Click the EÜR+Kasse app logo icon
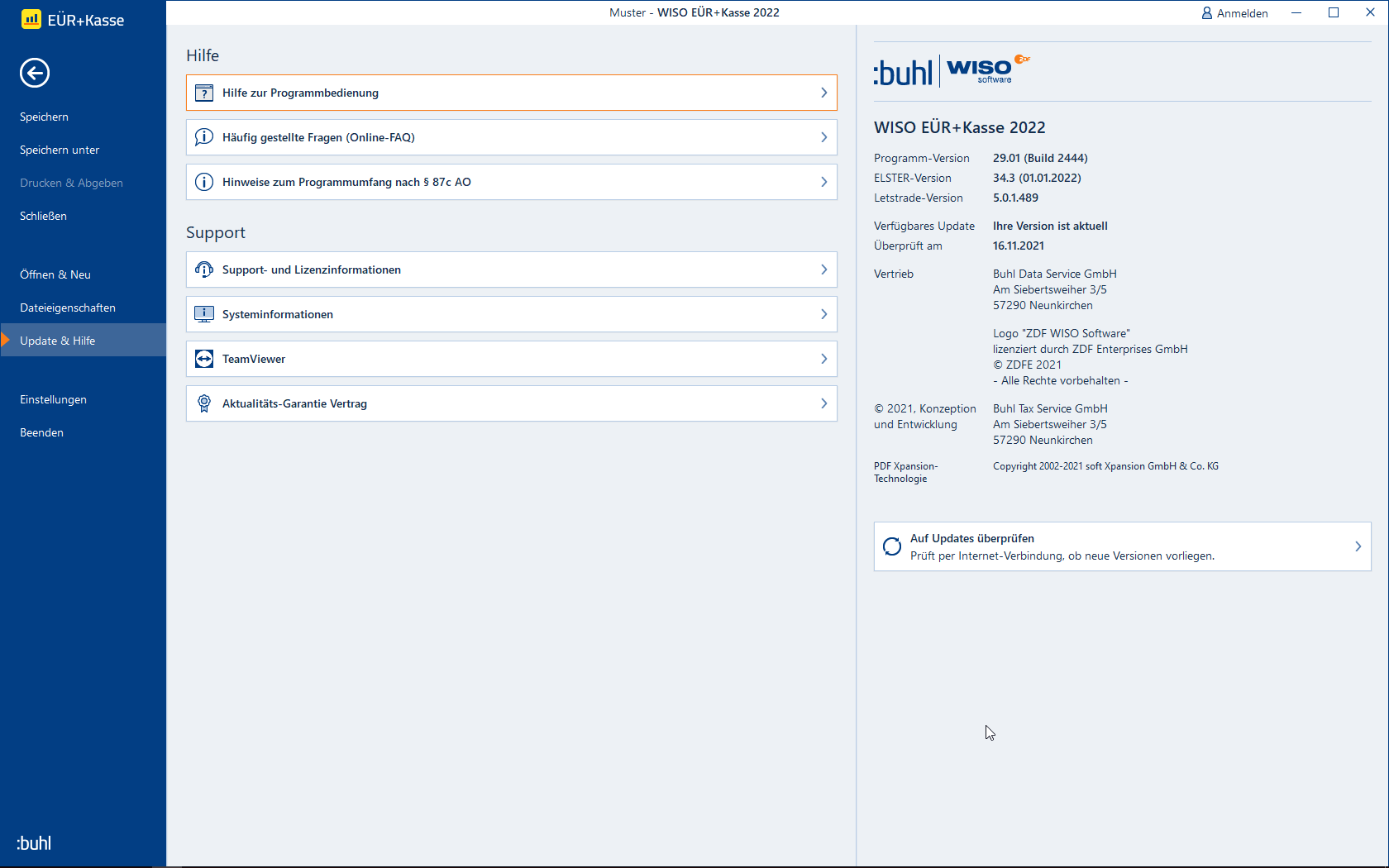The height and width of the screenshot is (868, 1389). coord(31,18)
